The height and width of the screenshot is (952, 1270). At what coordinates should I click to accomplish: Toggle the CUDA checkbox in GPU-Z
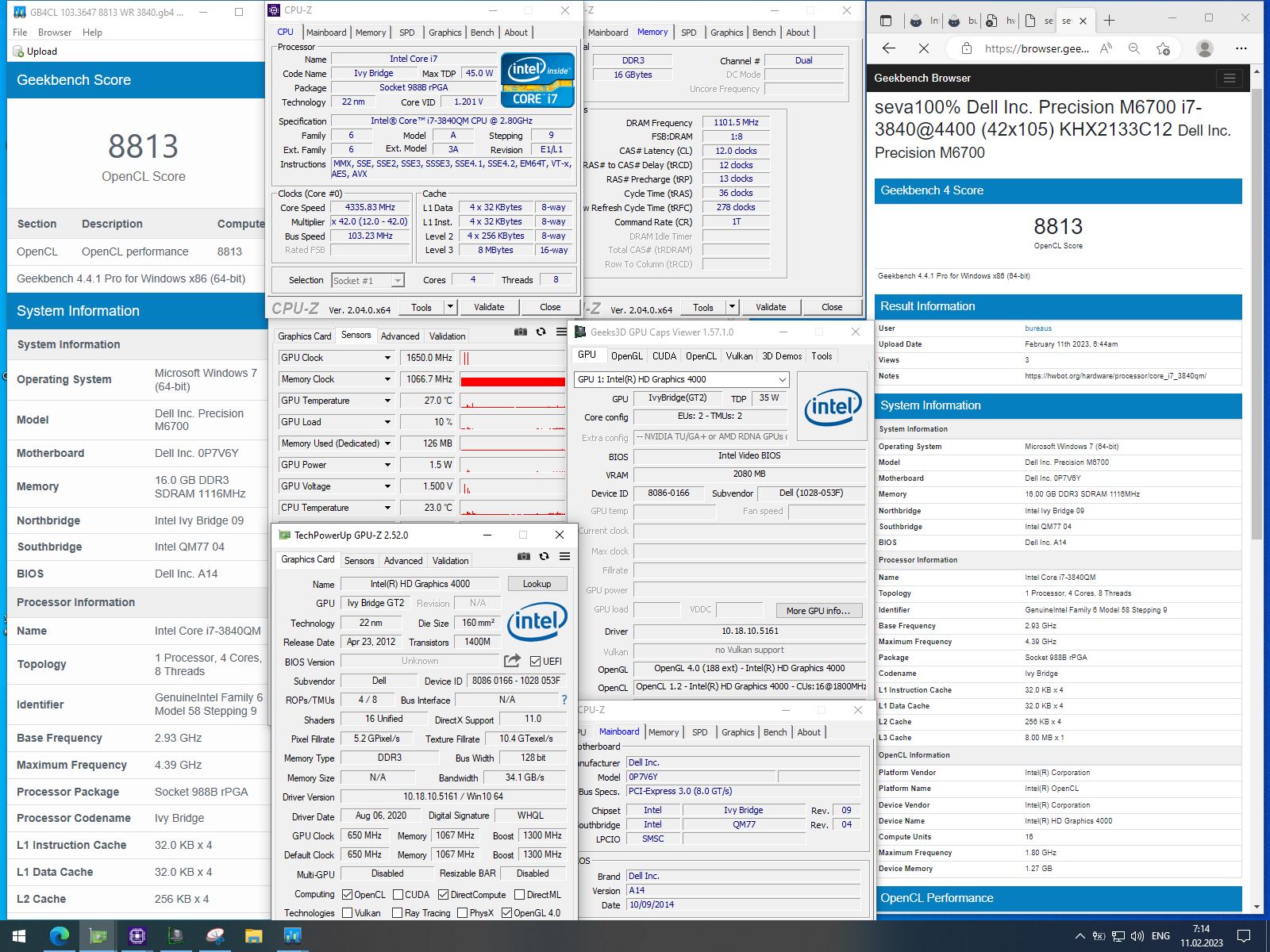coord(398,894)
